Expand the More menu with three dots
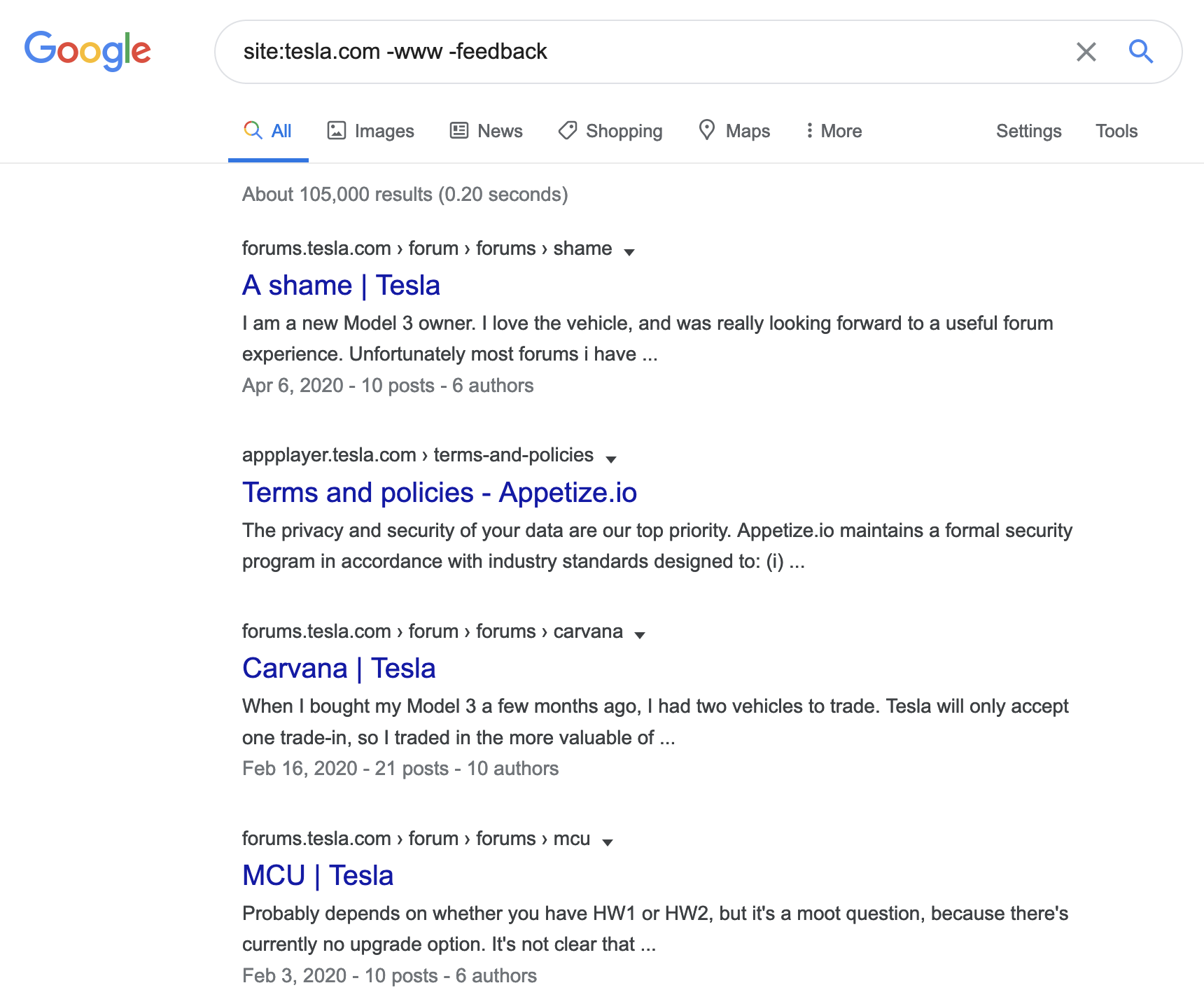Viewport: 1204px width, 990px height. tap(833, 131)
